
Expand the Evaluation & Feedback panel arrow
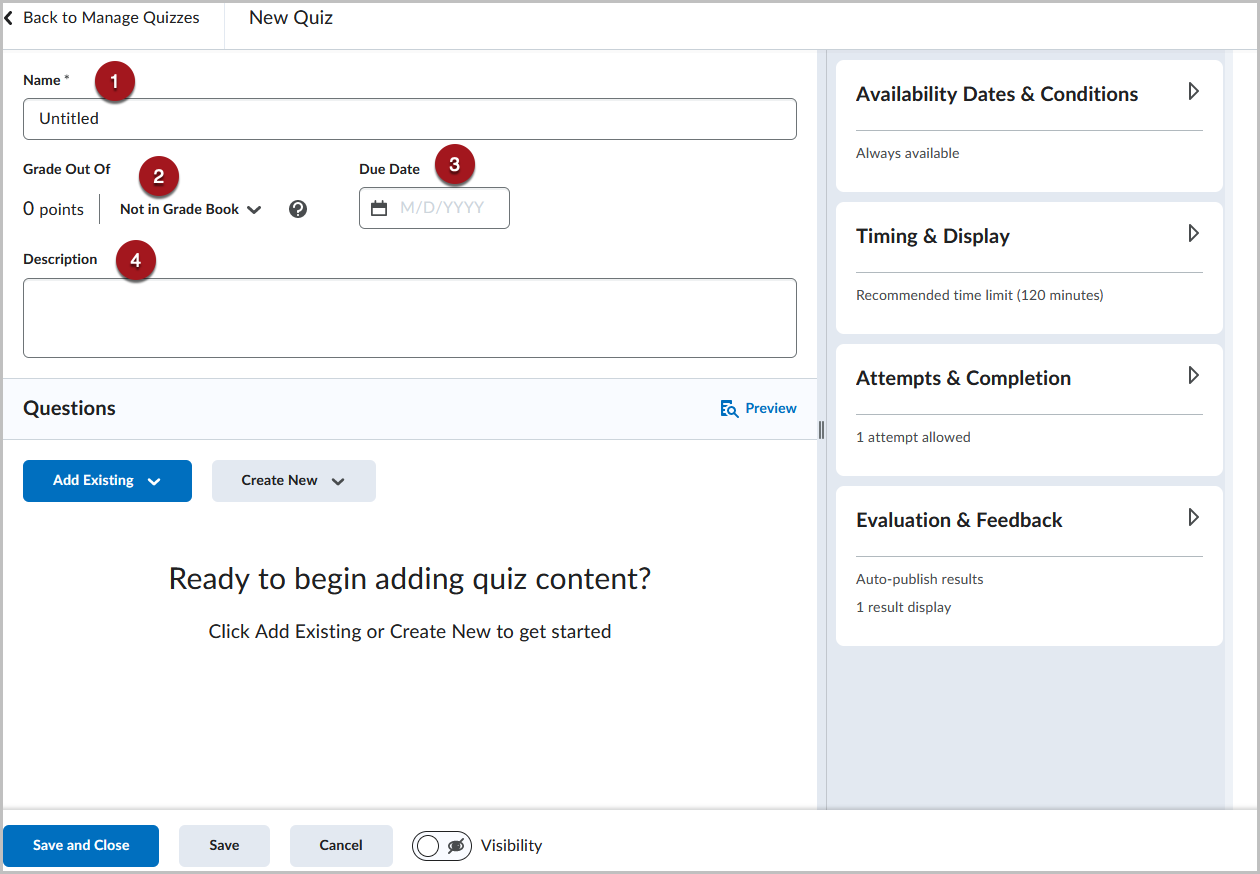tap(1193, 517)
